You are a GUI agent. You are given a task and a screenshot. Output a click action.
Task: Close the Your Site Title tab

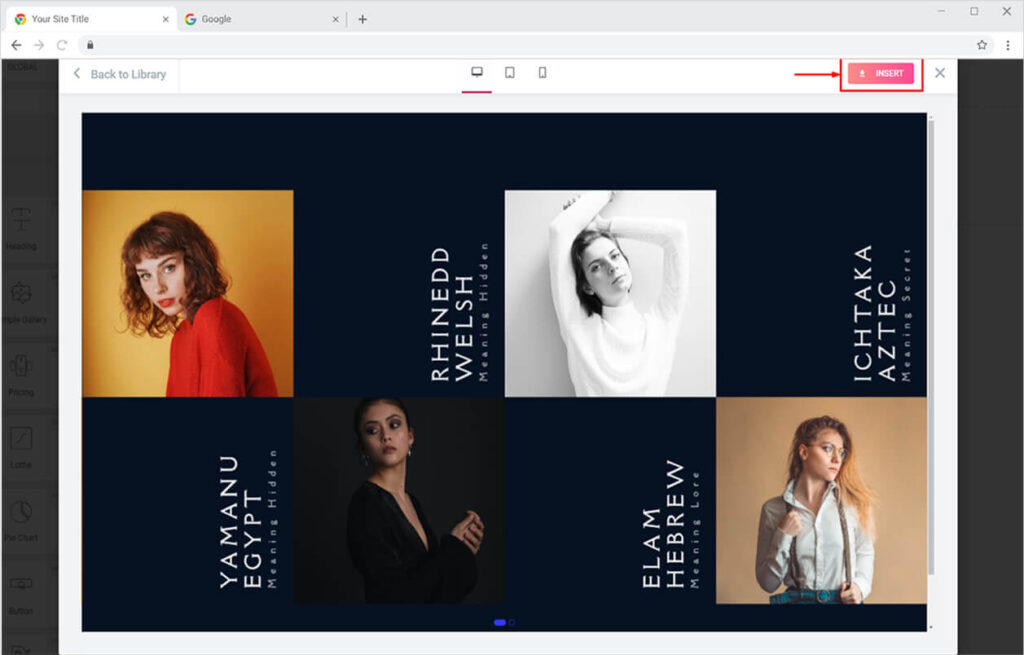166,19
